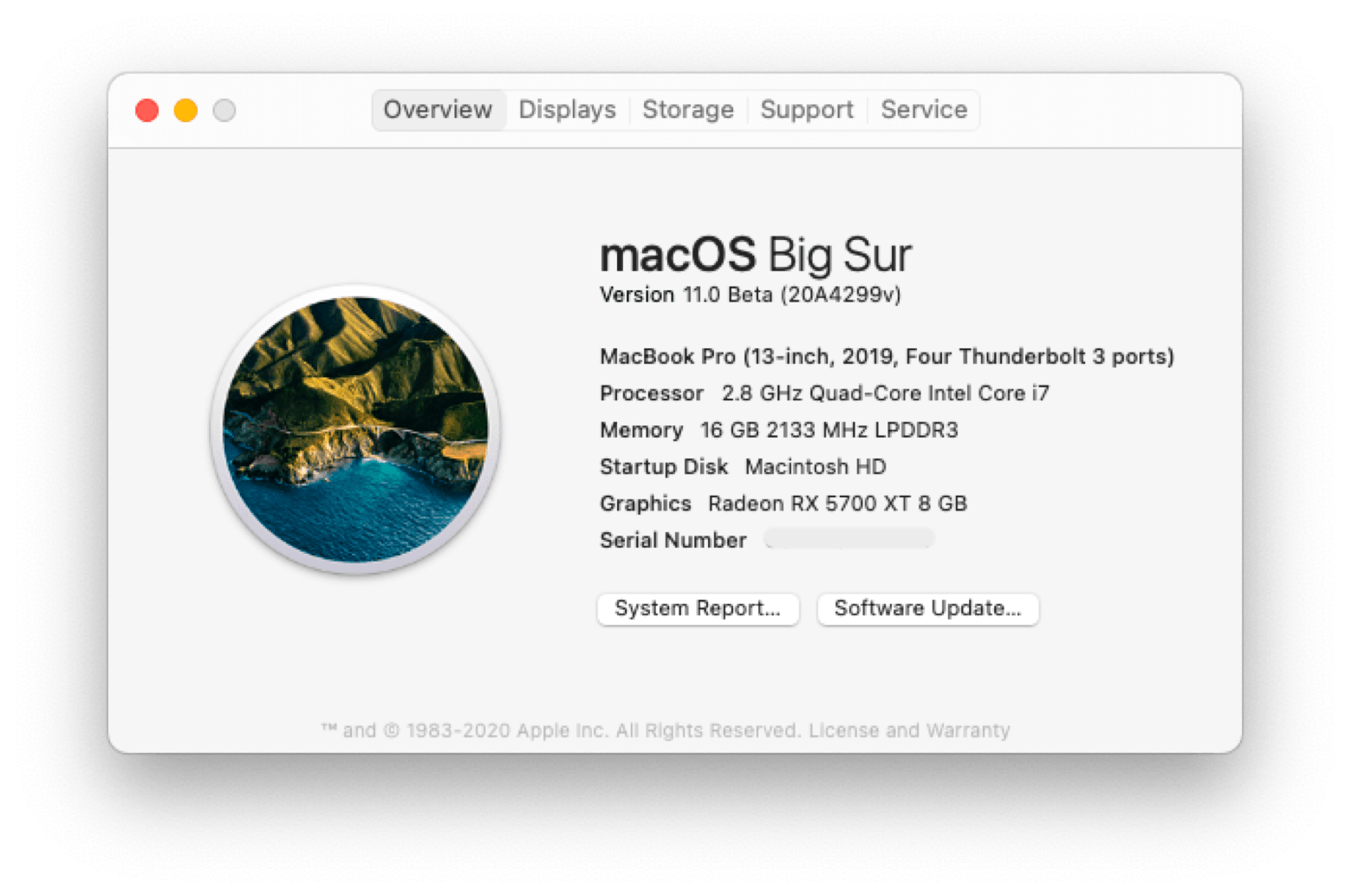The height and width of the screenshot is (896, 1352).
Task: Select the Support tab
Action: pos(806,110)
